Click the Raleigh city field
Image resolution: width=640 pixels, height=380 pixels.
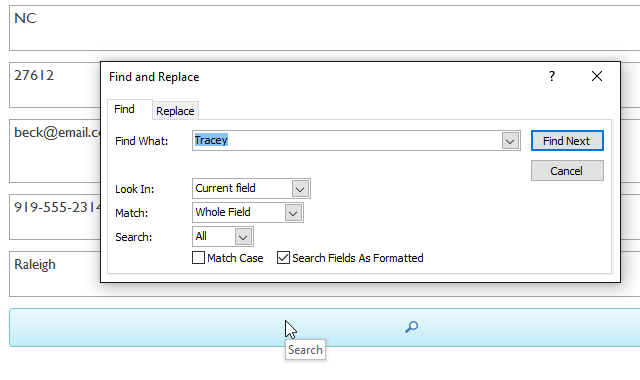click(x=55, y=274)
